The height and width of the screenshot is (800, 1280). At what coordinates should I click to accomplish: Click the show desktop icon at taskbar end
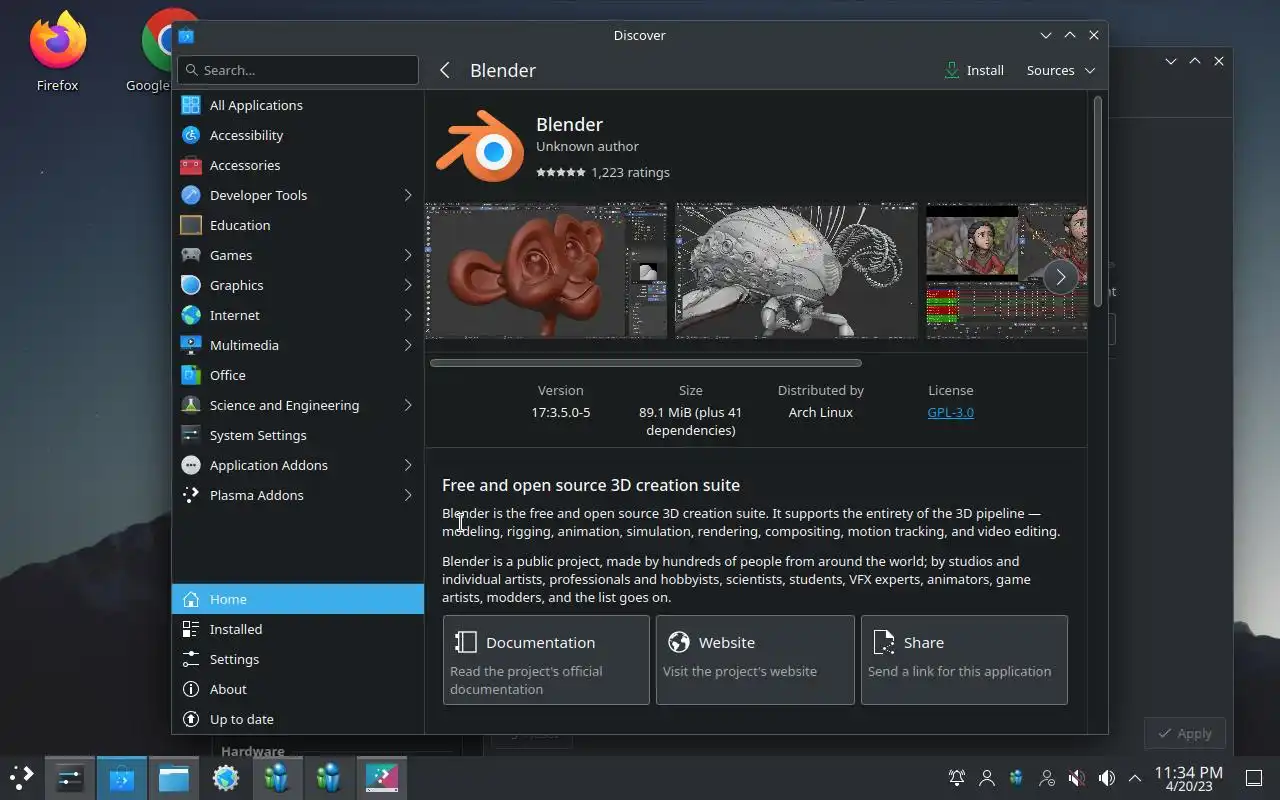(x=1253, y=777)
